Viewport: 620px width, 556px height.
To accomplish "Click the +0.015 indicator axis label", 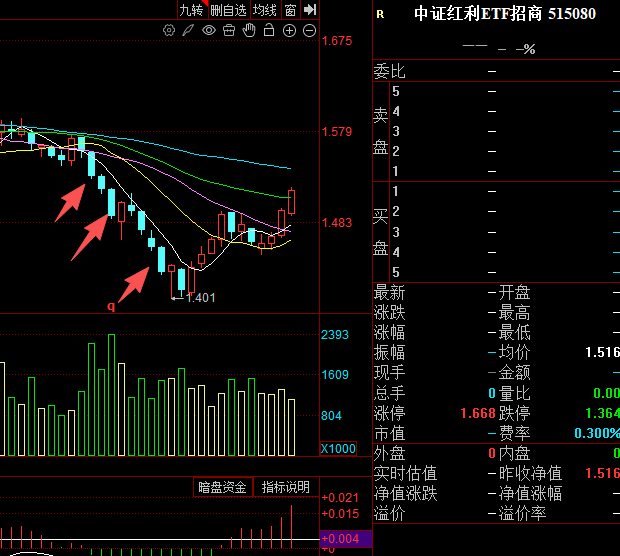I will (340, 514).
